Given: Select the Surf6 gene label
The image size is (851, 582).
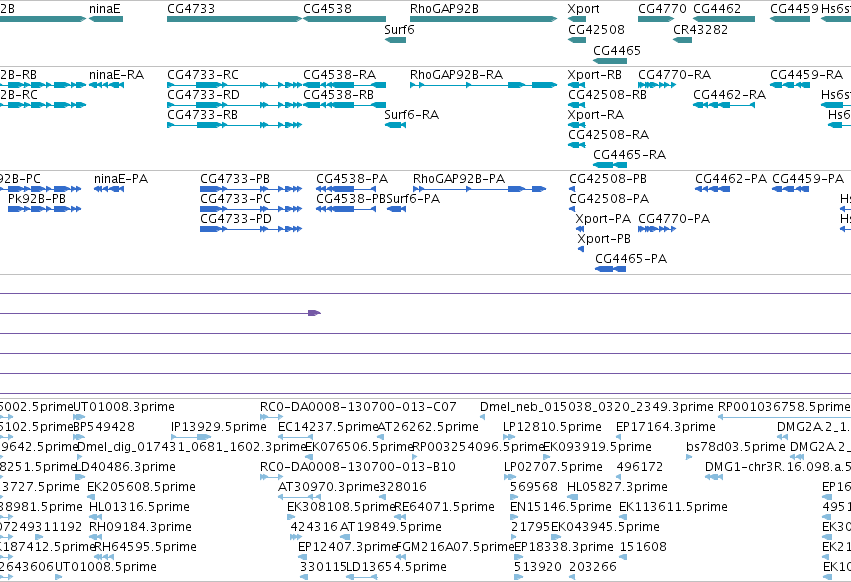Looking at the screenshot, I should click(x=399, y=30).
